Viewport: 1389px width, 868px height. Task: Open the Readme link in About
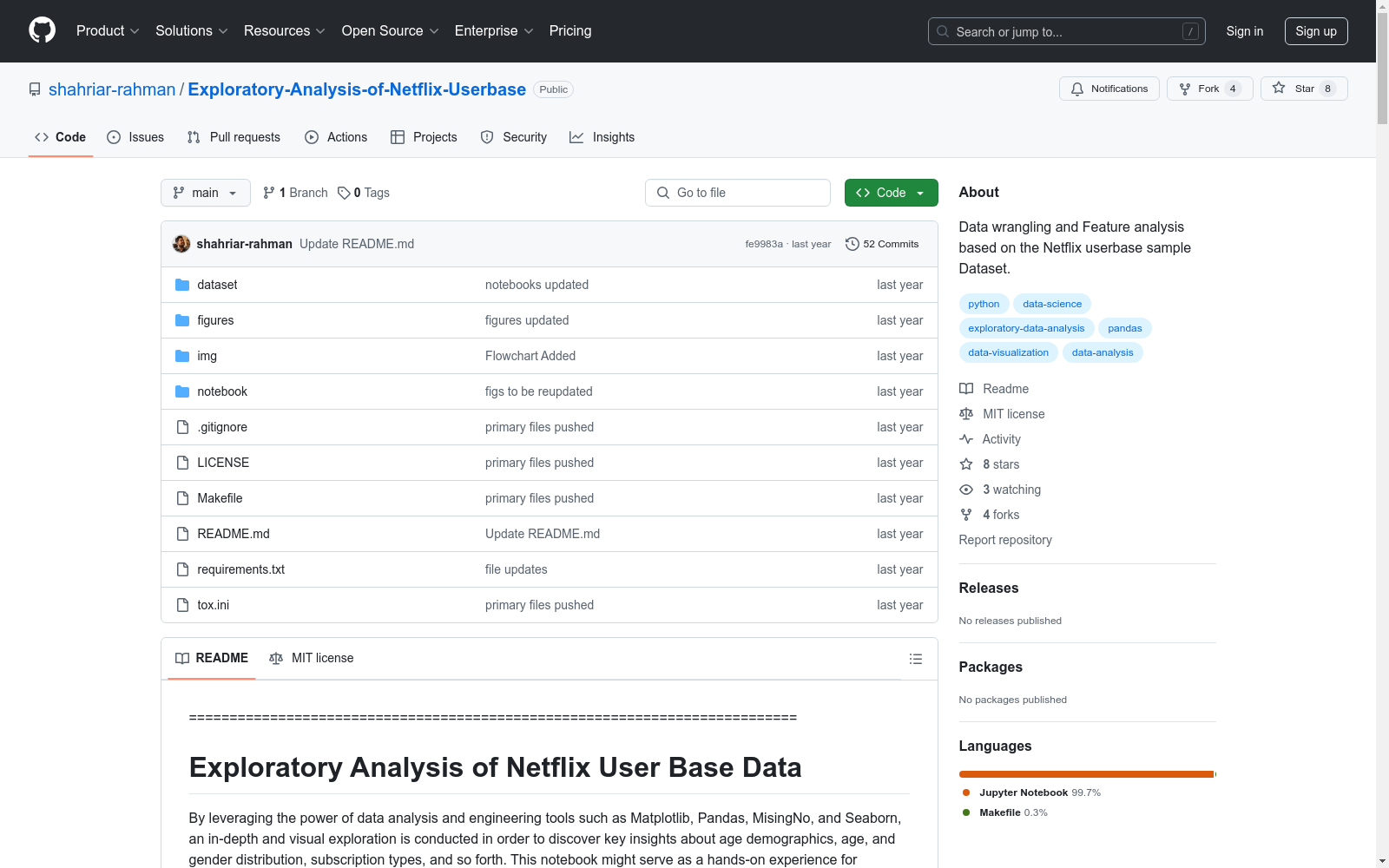point(995,389)
